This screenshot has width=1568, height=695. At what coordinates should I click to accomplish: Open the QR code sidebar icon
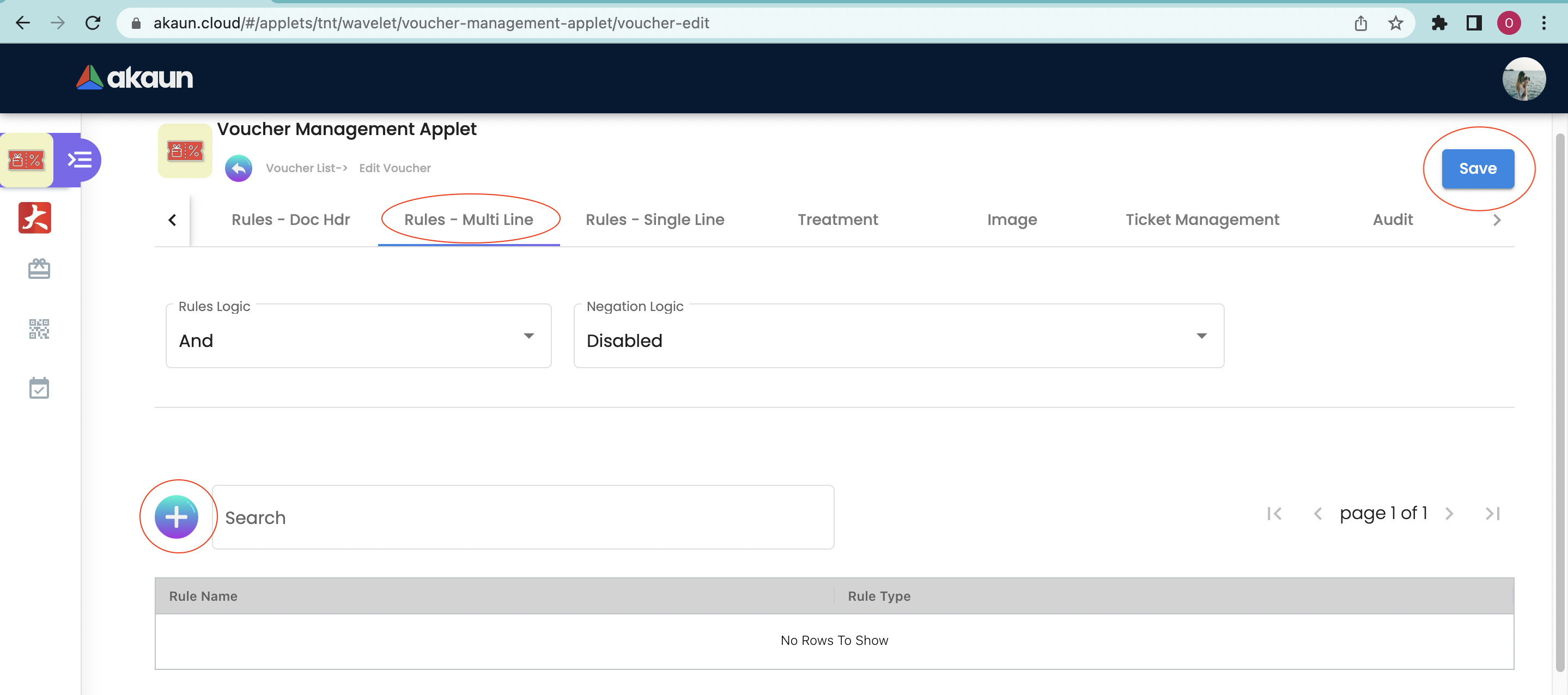click(x=39, y=328)
